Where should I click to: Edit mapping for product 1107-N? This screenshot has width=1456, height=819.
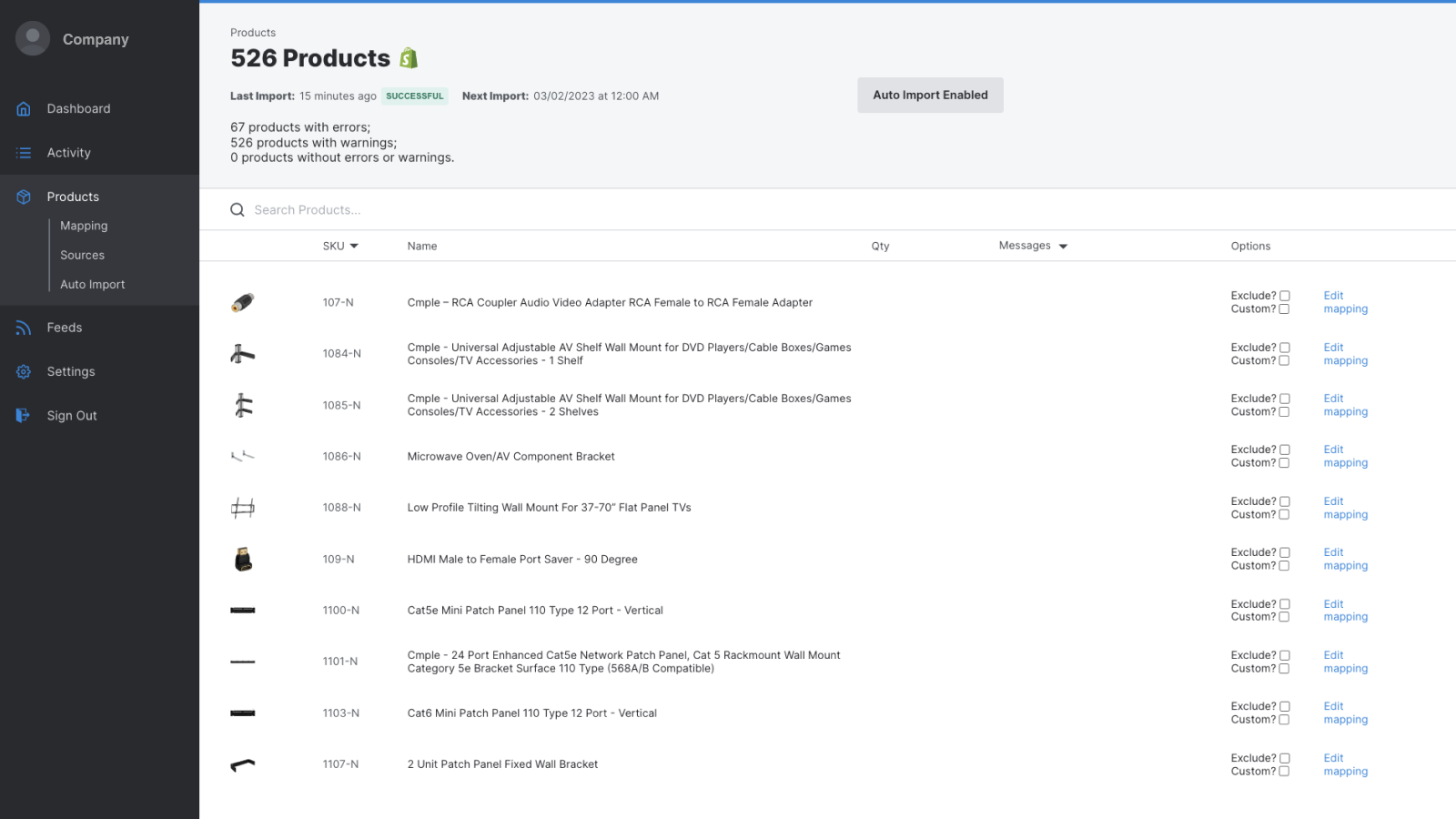1346,764
